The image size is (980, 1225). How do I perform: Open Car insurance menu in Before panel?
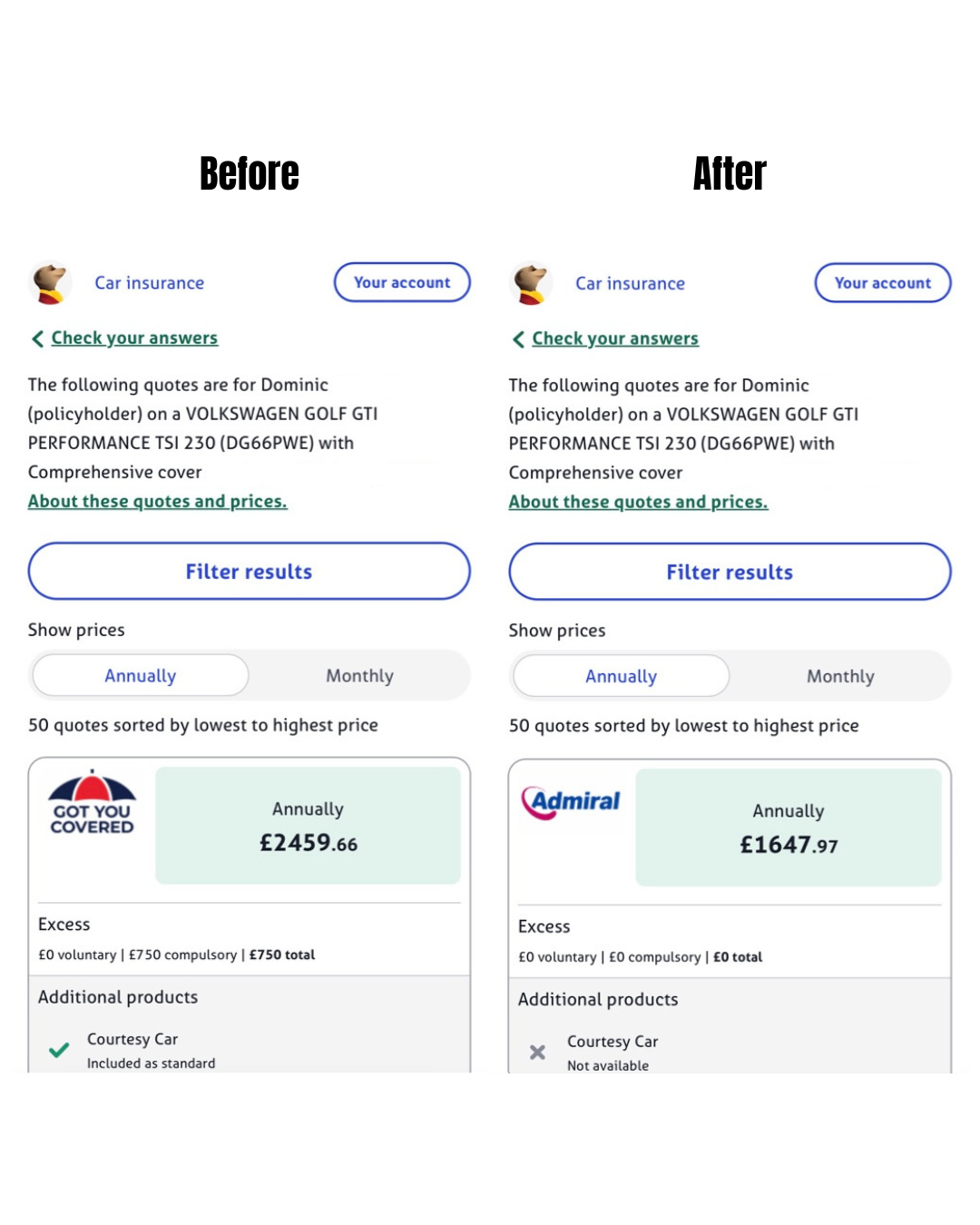pos(150,283)
